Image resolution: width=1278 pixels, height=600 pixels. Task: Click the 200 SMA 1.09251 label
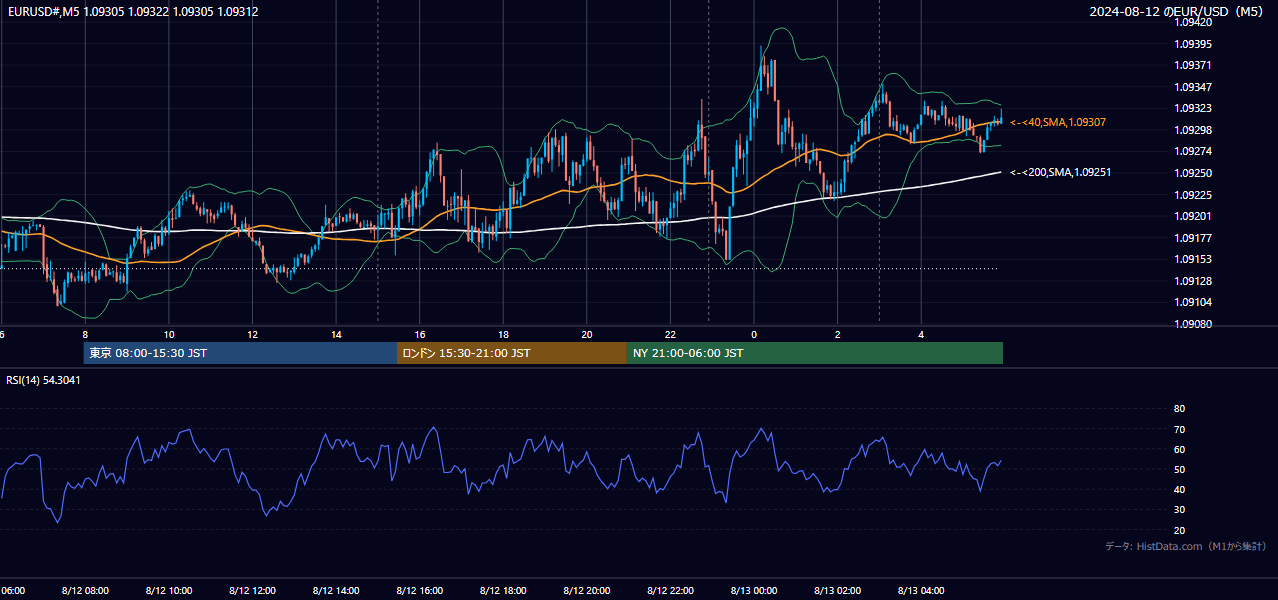pos(1061,172)
